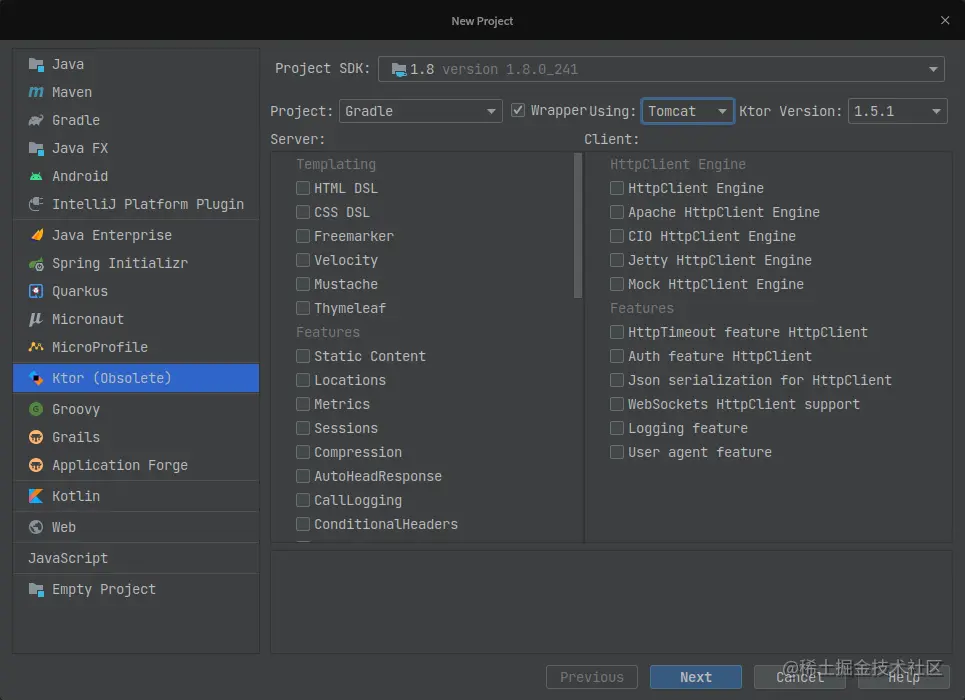Select Kotlin project type
Image resolution: width=965 pixels, height=700 pixels.
[136, 496]
